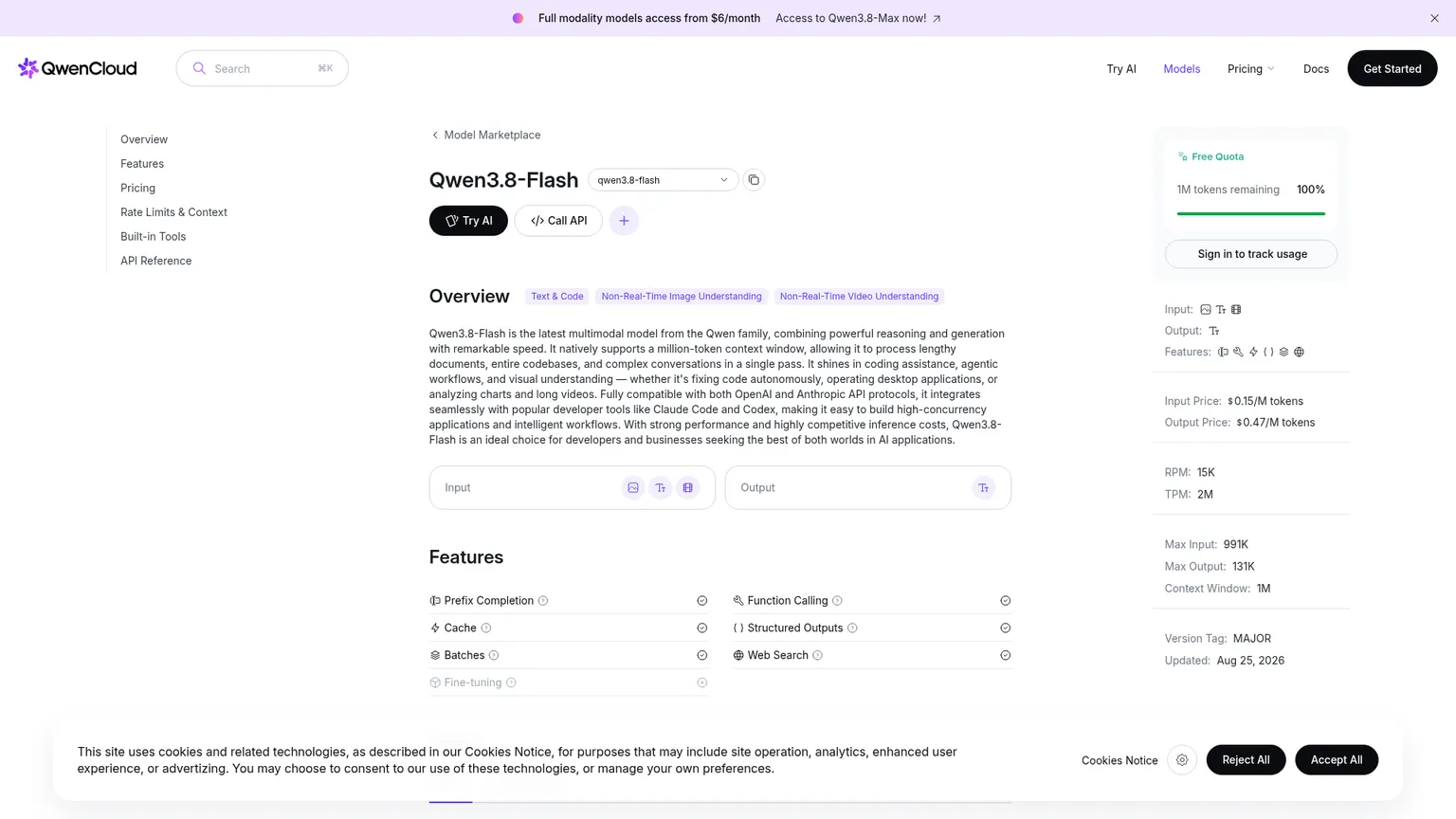This screenshot has height=819, width=1456.
Task: Click the black Try AI button
Action: click(x=468, y=221)
